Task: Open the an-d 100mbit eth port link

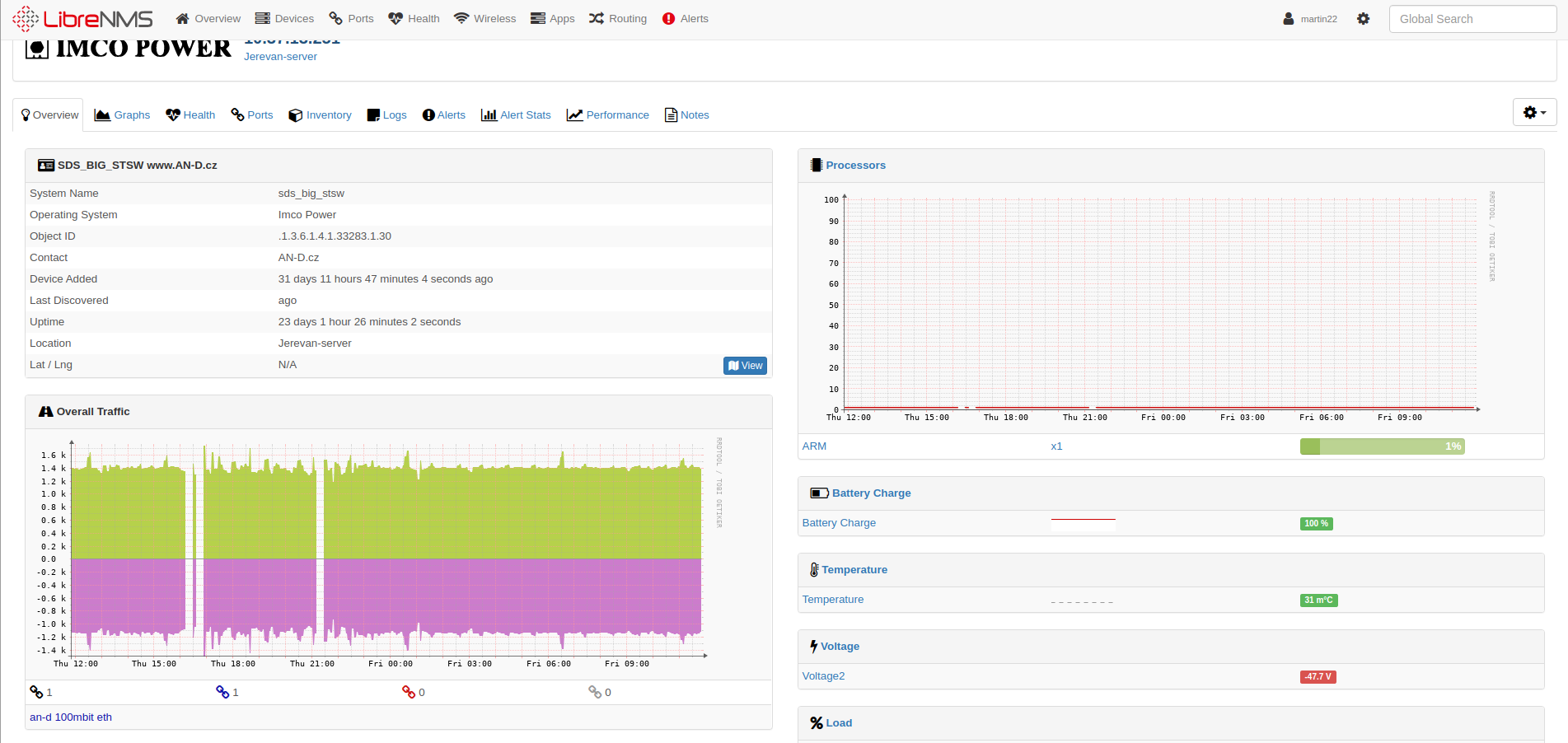Action: click(71, 717)
